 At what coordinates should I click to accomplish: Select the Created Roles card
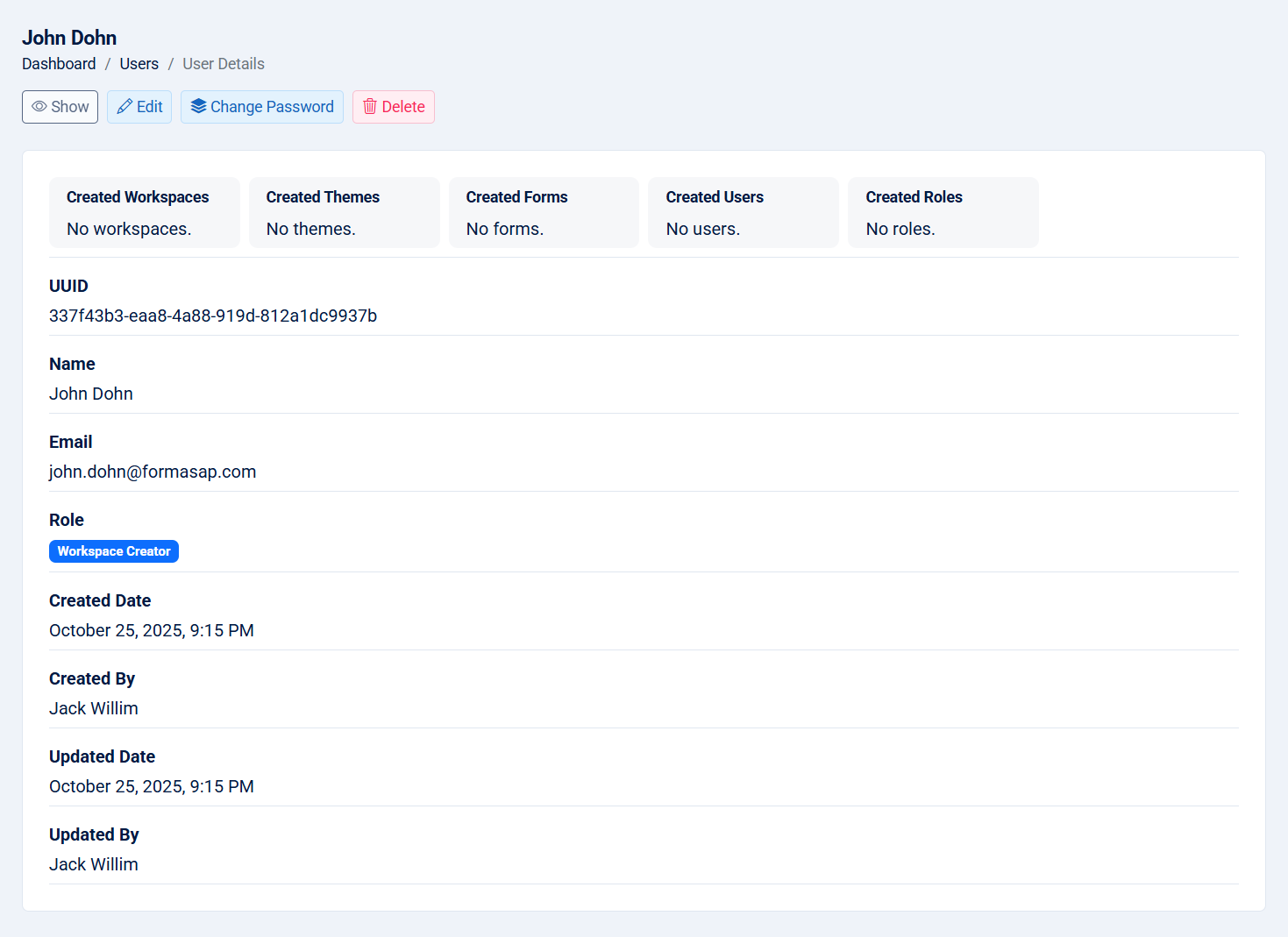pos(943,213)
